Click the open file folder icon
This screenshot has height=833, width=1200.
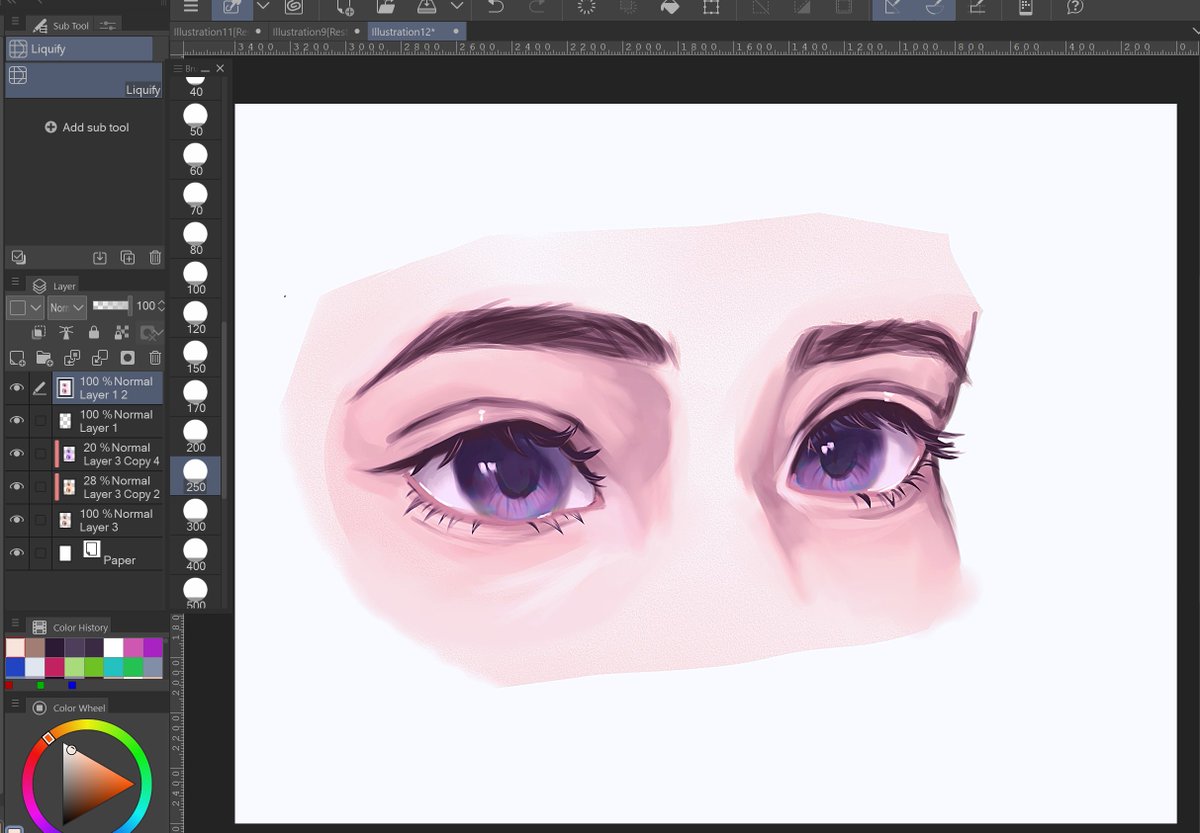click(387, 7)
